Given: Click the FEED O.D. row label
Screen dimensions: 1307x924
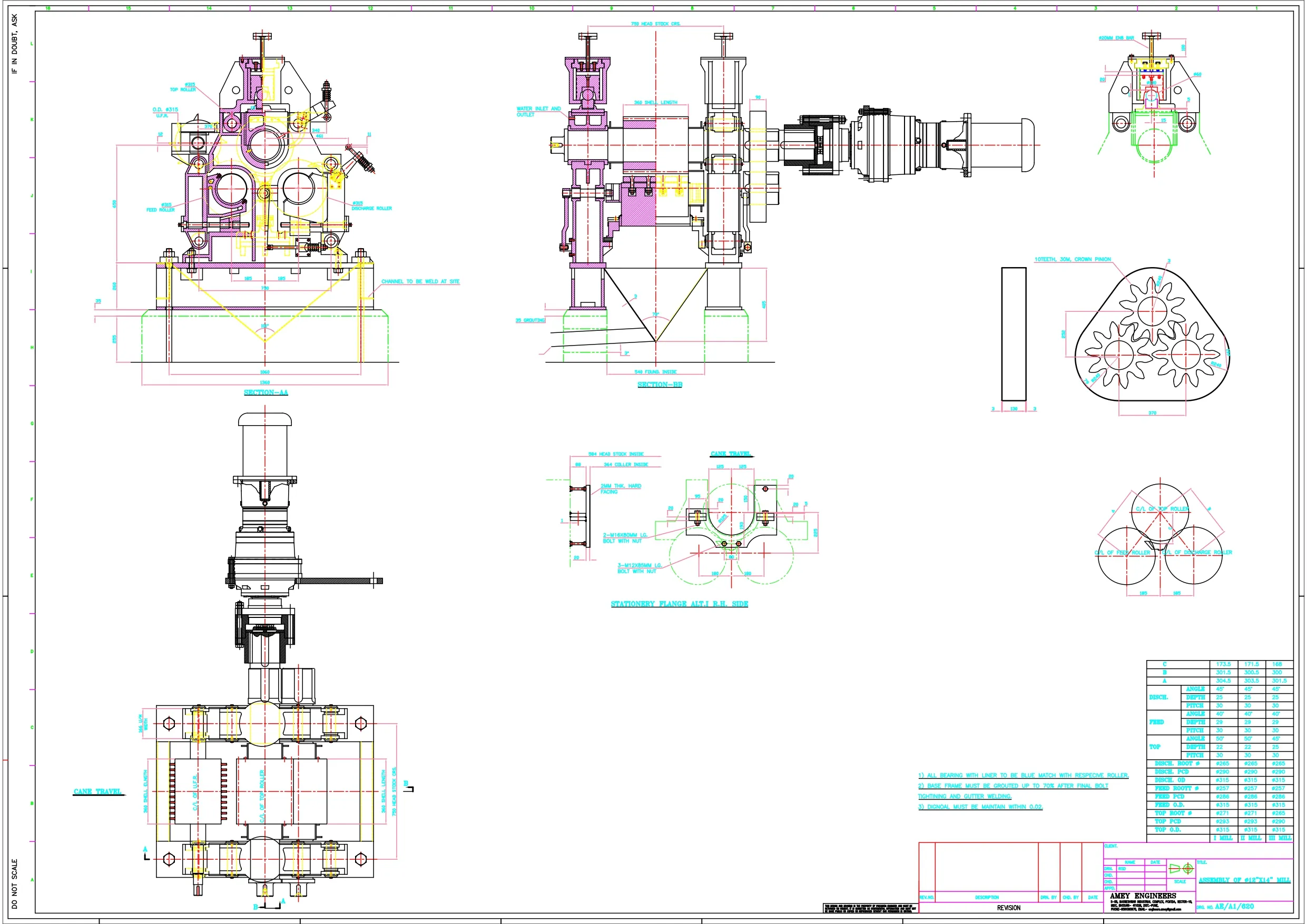Looking at the screenshot, I should pyautogui.click(x=1170, y=805).
